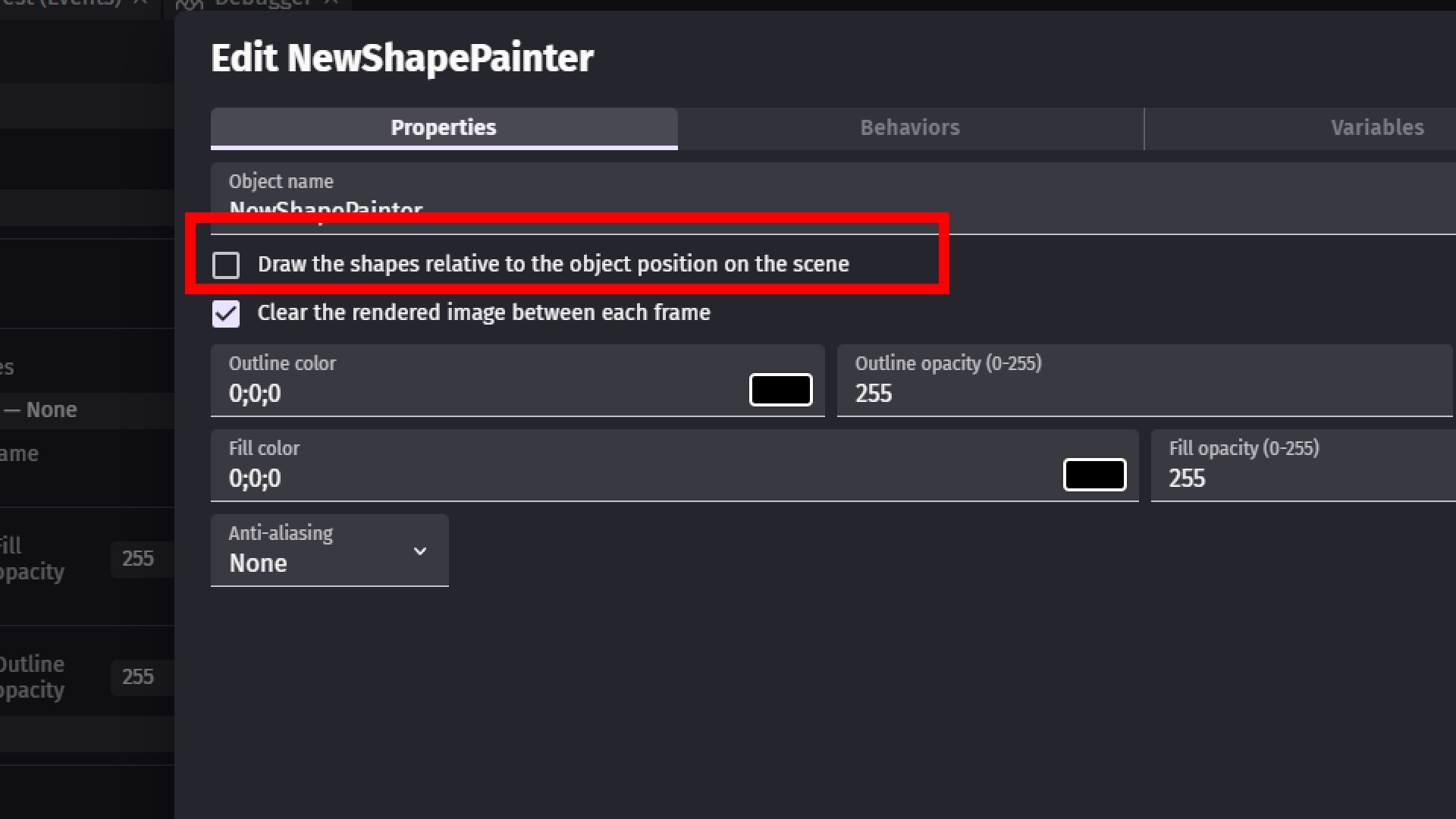Focus the Outline color value field in dialog
1456x819 pixels.
point(478,394)
